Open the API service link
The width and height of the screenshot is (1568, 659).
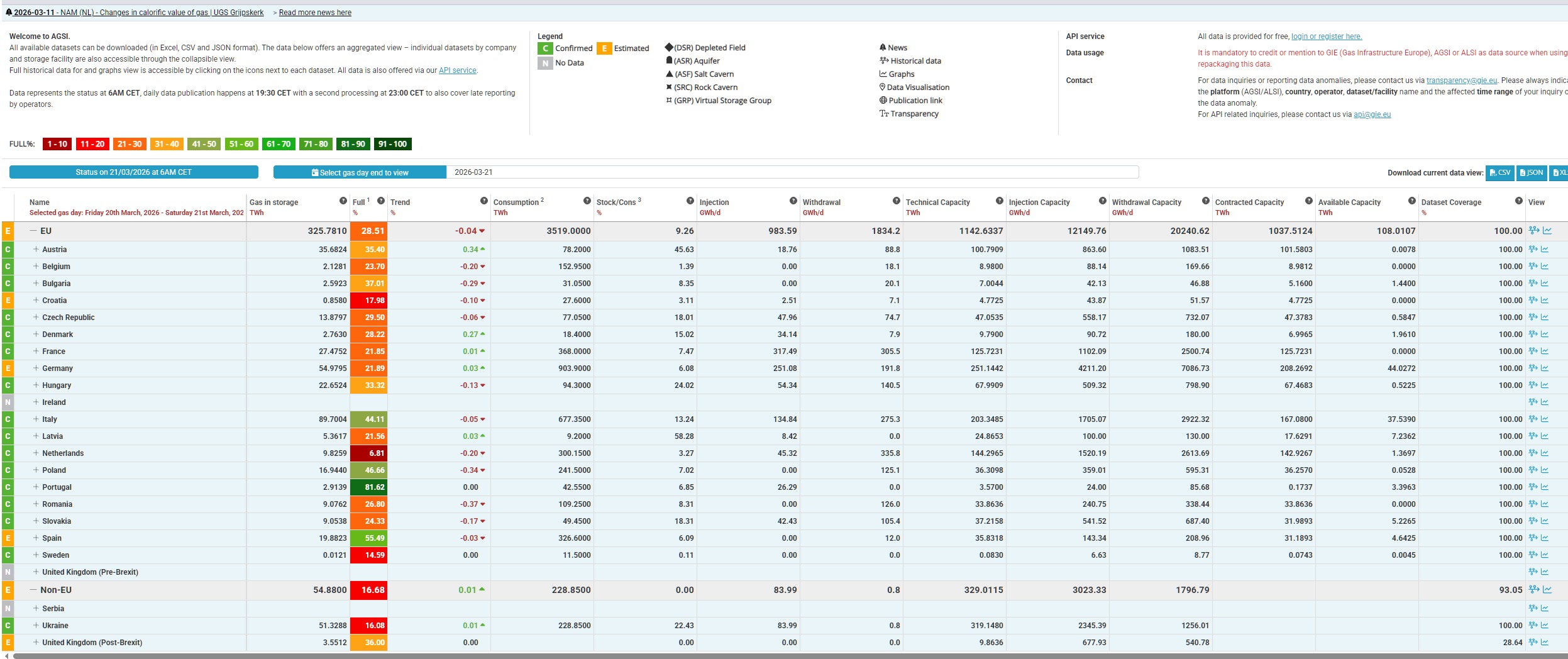coord(457,70)
